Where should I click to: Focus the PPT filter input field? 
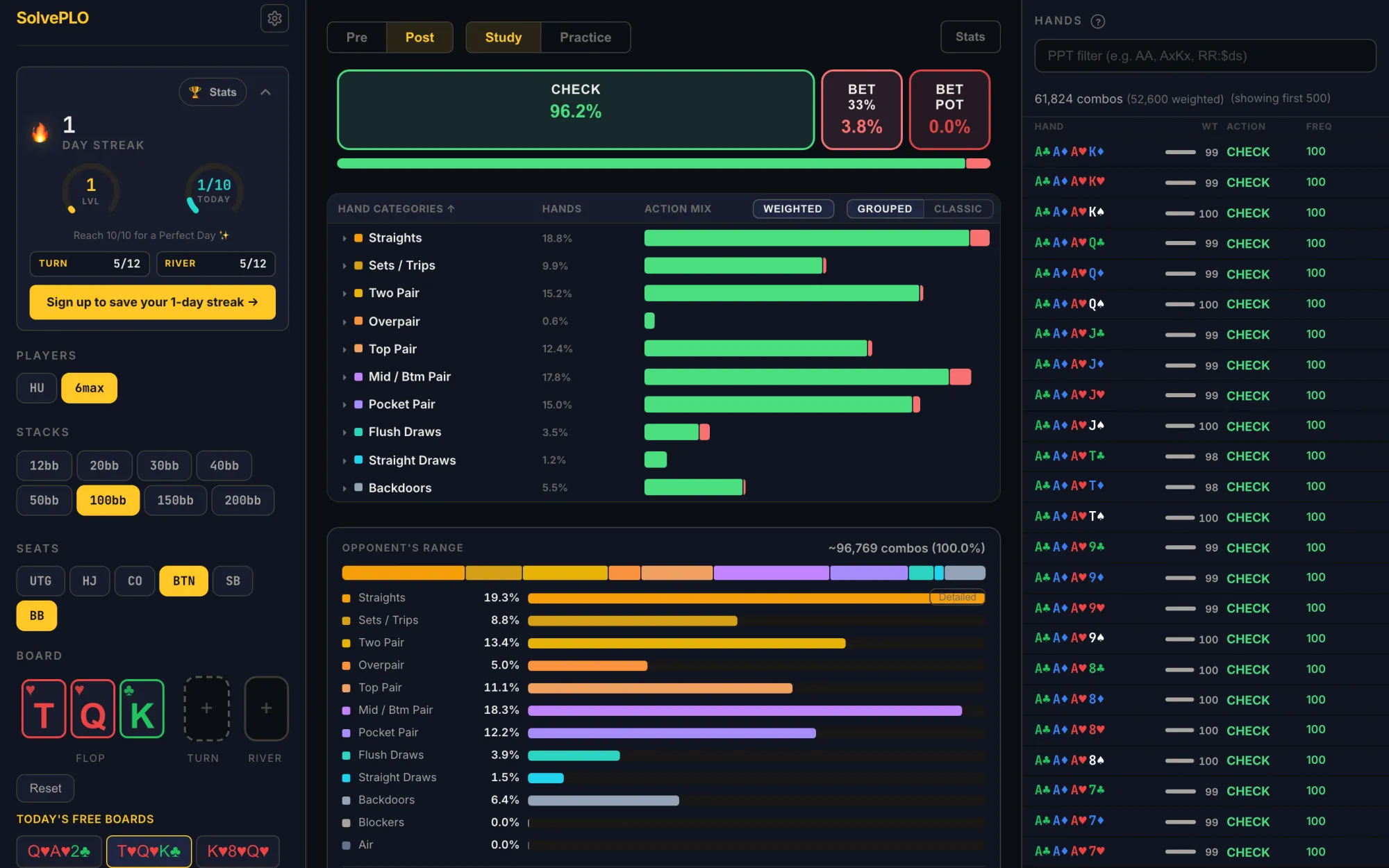pos(1205,56)
